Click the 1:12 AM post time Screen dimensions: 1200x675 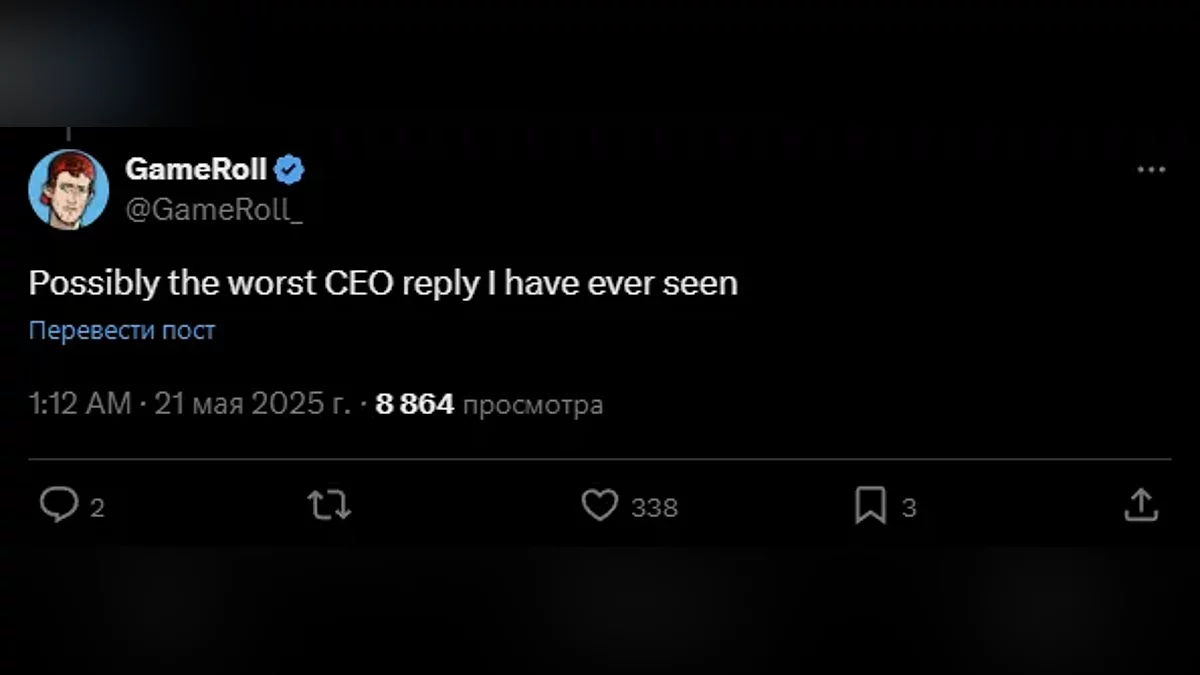tap(80, 404)
